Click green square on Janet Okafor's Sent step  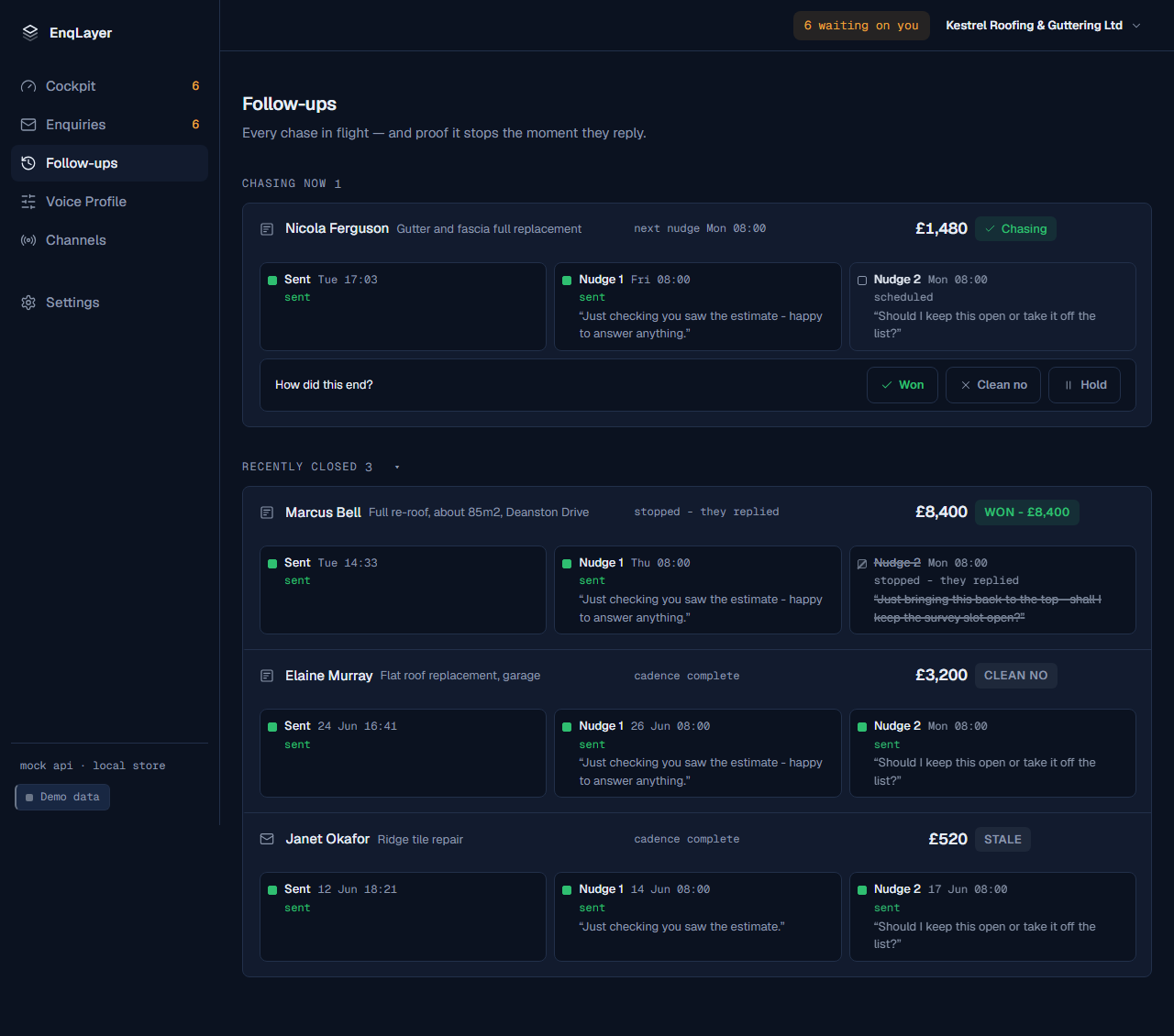pyautogui.click(x=272, y=890)
